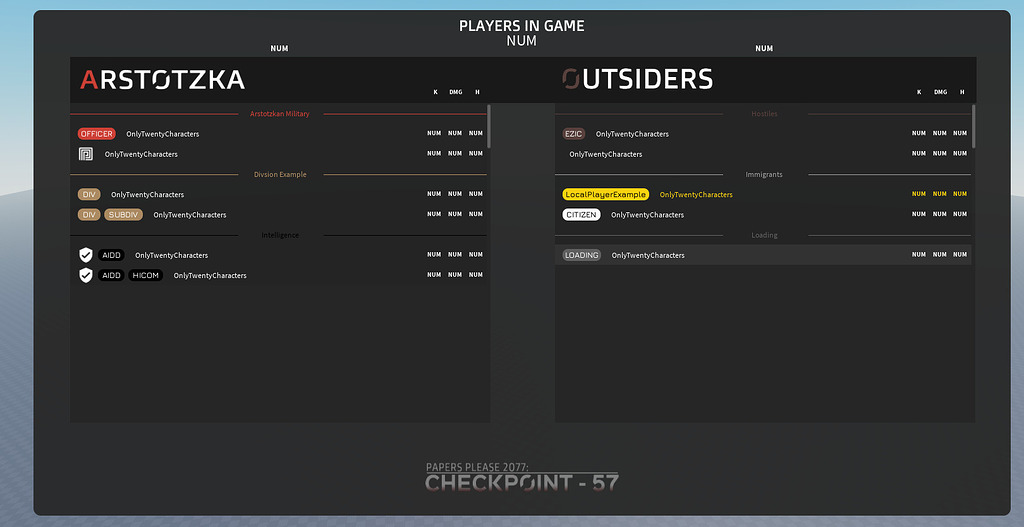Select the Immigrants section header

click(764, 174)
